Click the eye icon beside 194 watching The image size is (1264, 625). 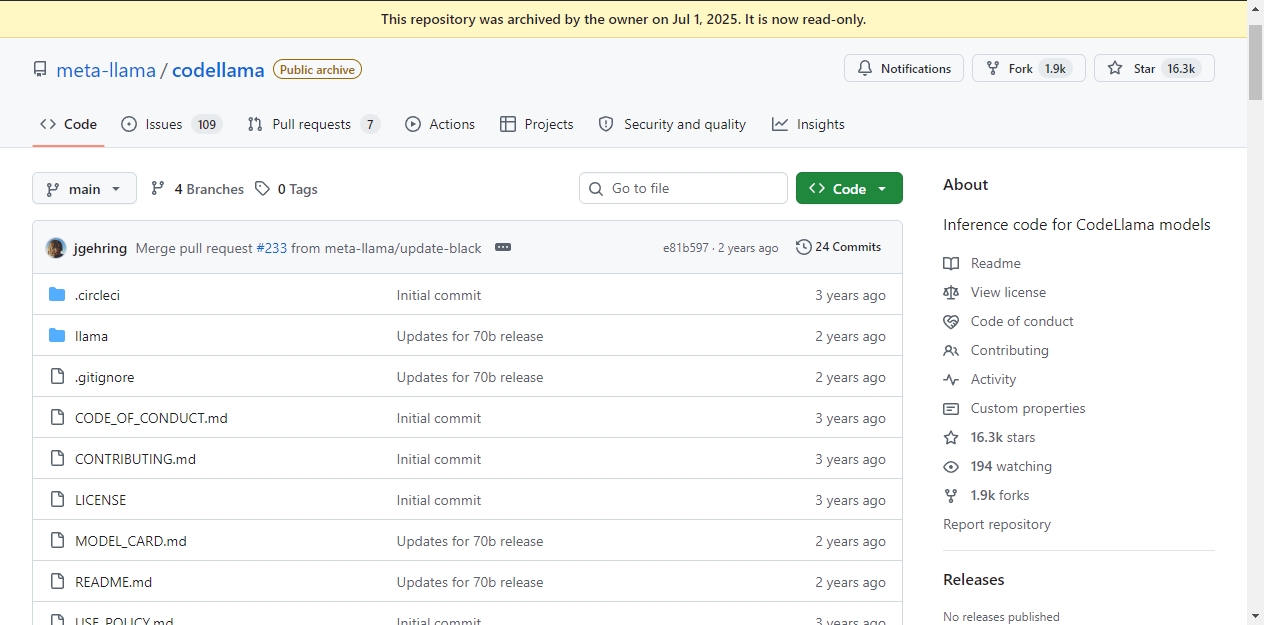pos(951,466)
